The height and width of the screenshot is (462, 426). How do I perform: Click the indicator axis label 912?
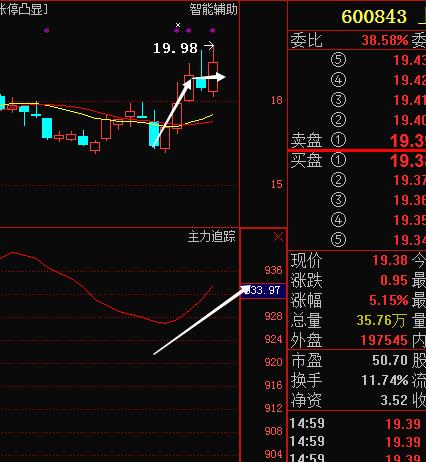point(273,408)
